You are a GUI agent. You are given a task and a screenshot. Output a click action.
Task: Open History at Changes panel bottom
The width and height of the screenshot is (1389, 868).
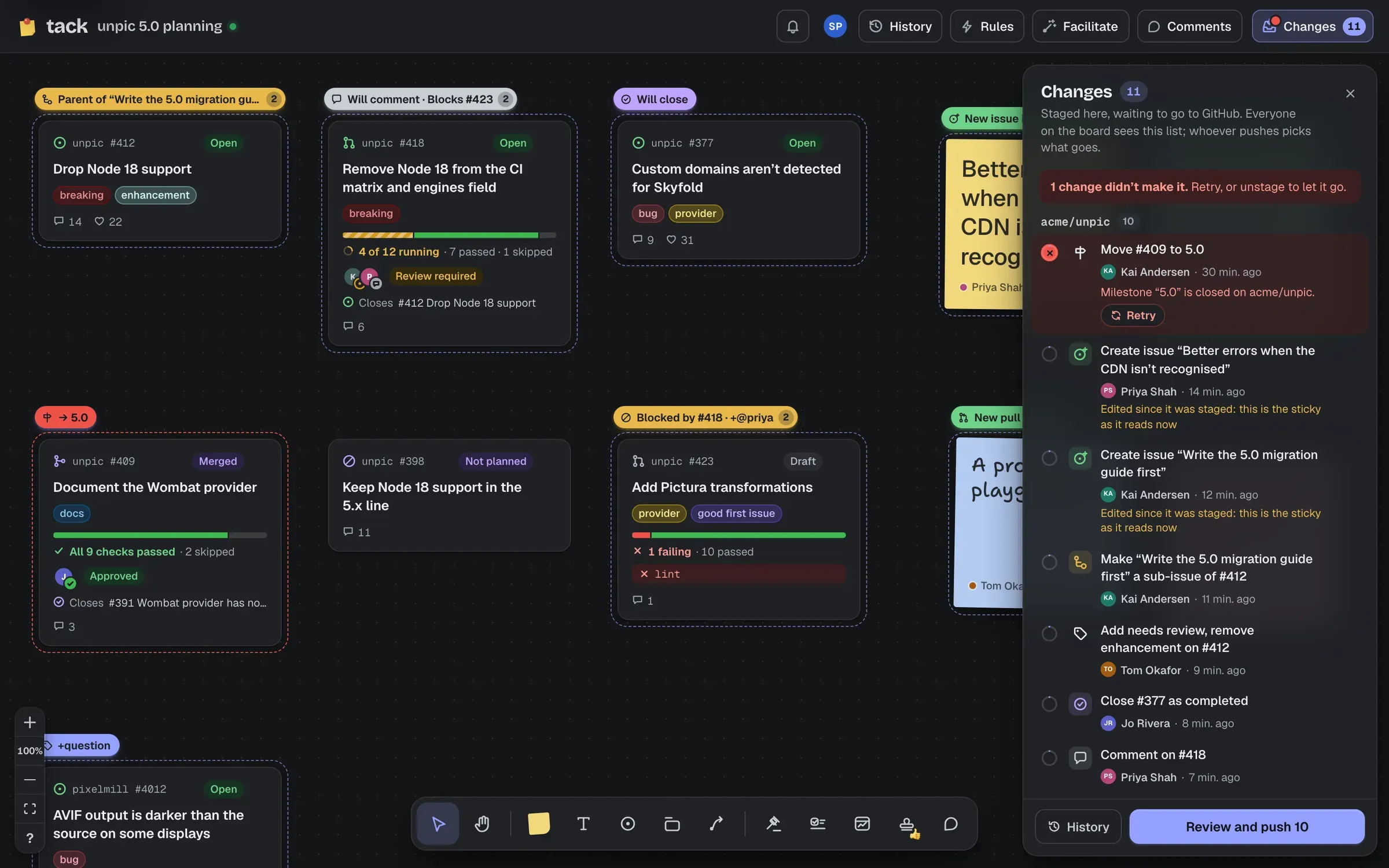tap(1078, 826)
